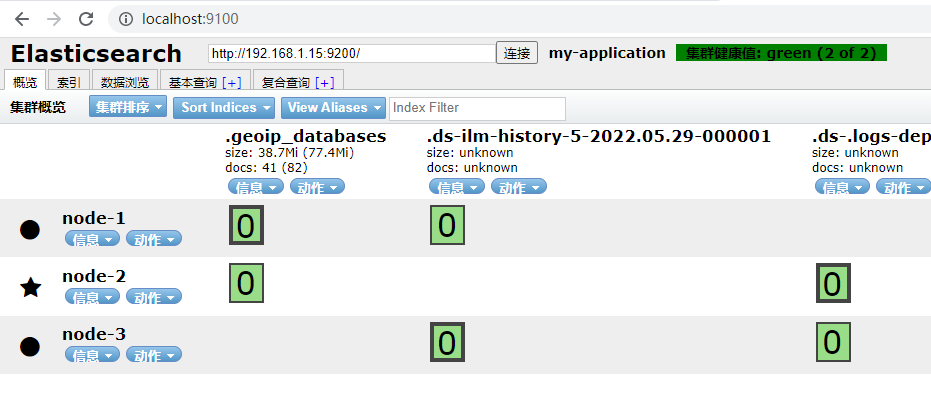The image size is (931, 401).
Task: Click the browser address bar localhost:9100
Action: tap(190, 20)
